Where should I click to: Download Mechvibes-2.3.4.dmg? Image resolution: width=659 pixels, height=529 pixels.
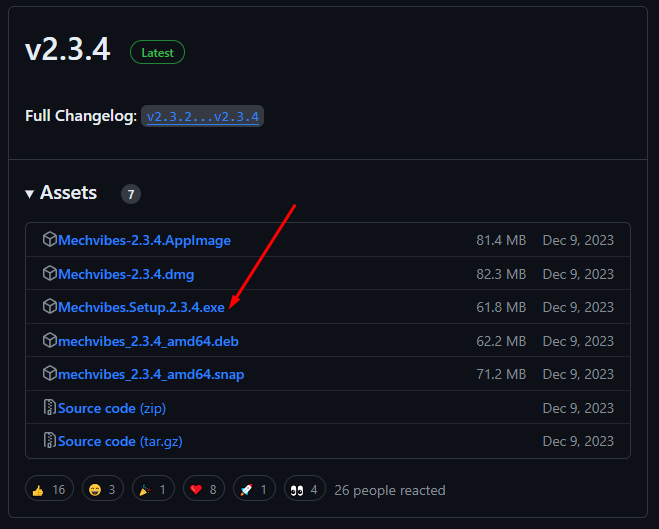(126, 274)
